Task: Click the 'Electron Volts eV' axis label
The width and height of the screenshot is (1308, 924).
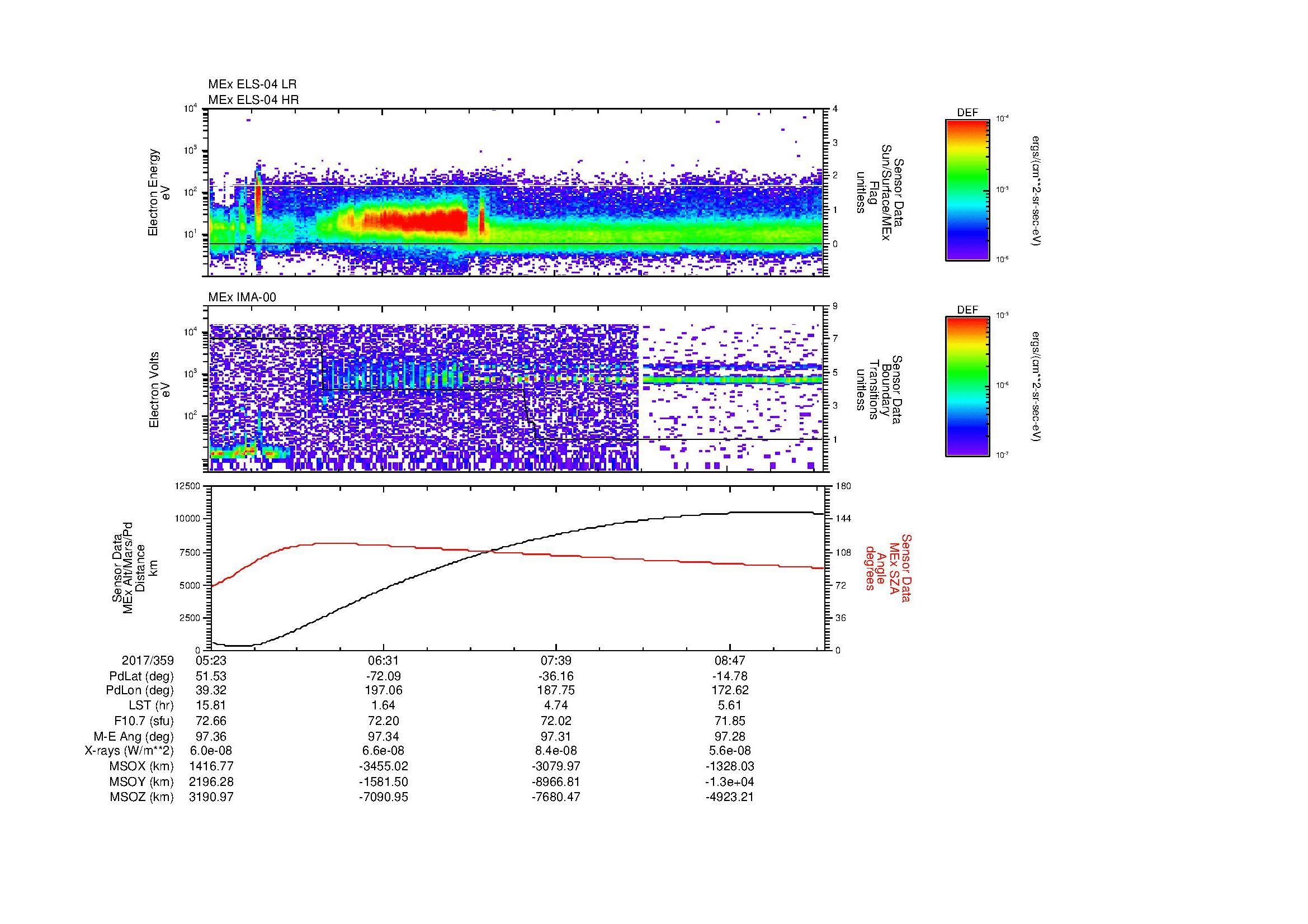Action: (159, 390)
